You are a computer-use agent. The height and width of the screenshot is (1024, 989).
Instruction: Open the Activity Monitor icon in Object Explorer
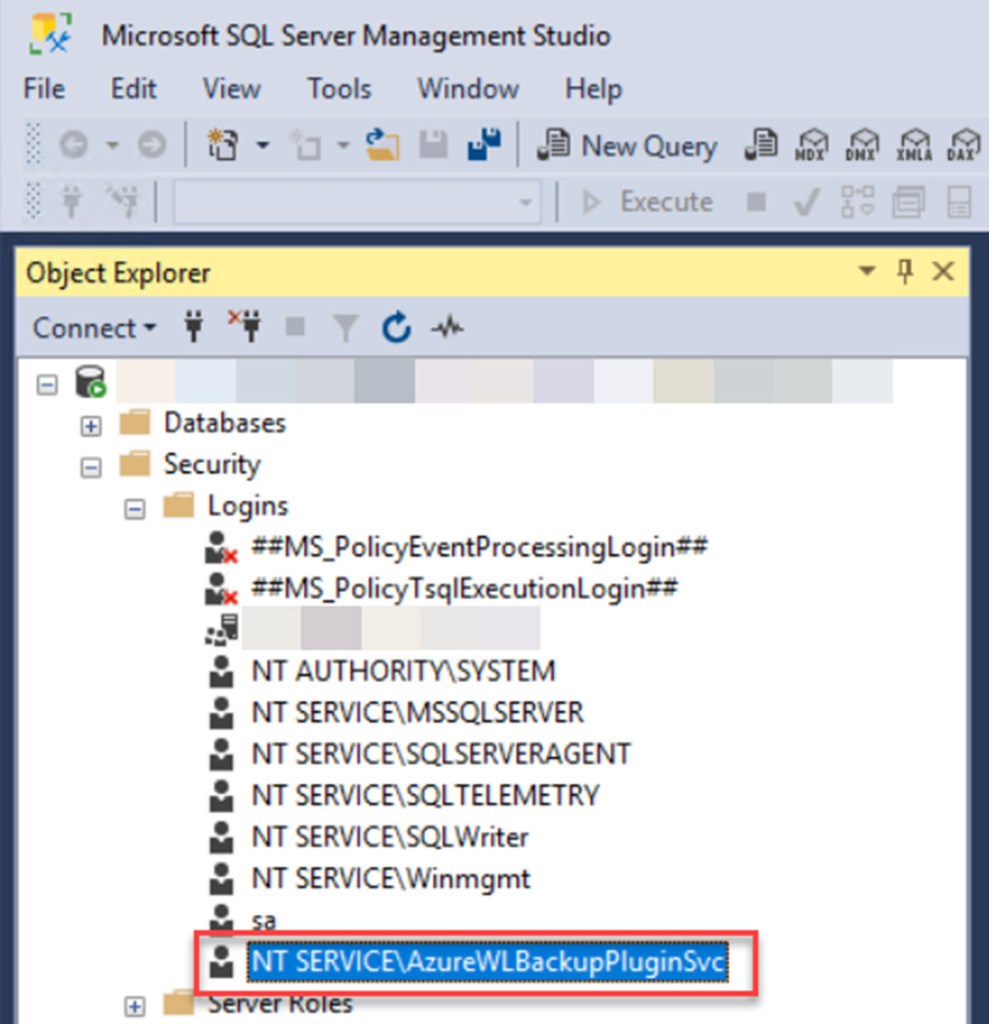pyautogui.click(x=447, y=328)
